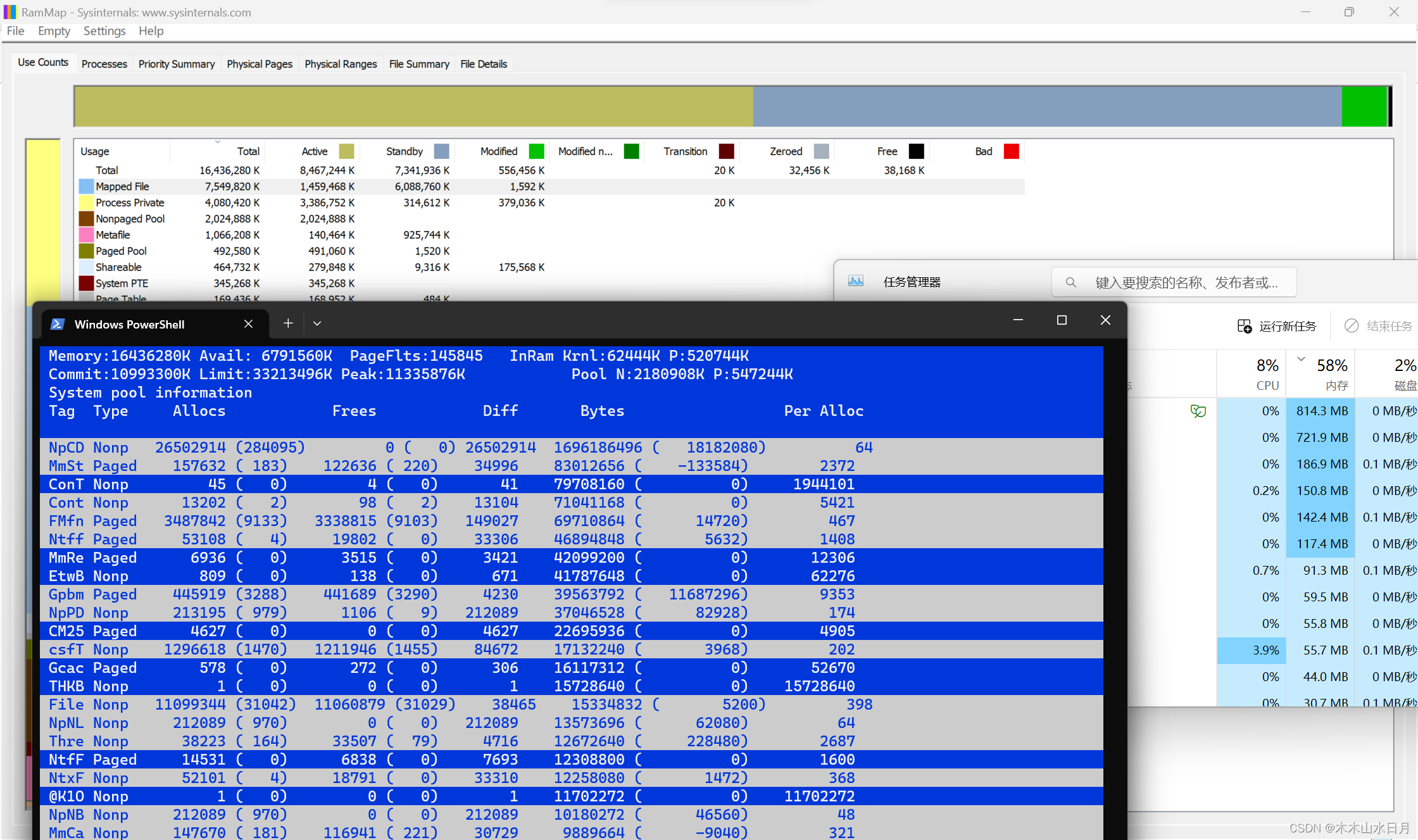This screenshot has height=840, width=1418.
Task: Click the Task Manager app icon
Action: click(856, 281)
